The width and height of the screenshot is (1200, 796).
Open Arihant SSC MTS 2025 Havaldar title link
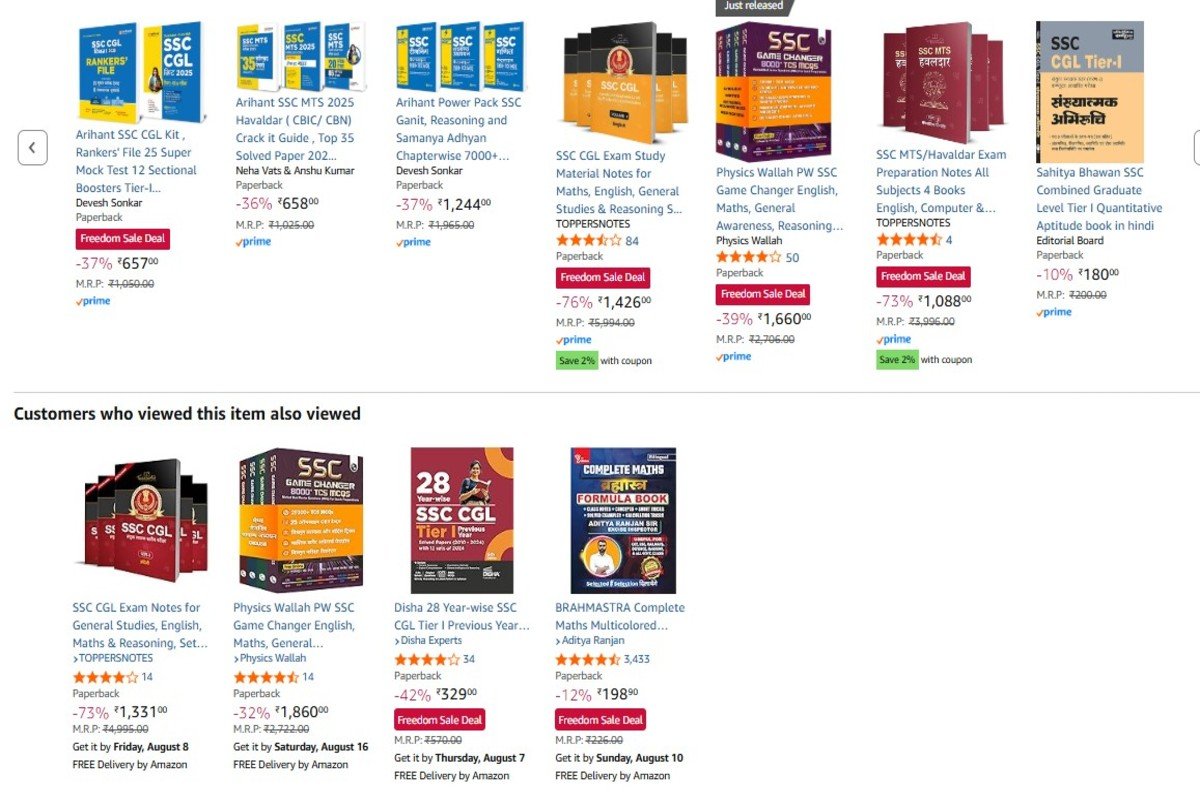(x=296, y=128)
